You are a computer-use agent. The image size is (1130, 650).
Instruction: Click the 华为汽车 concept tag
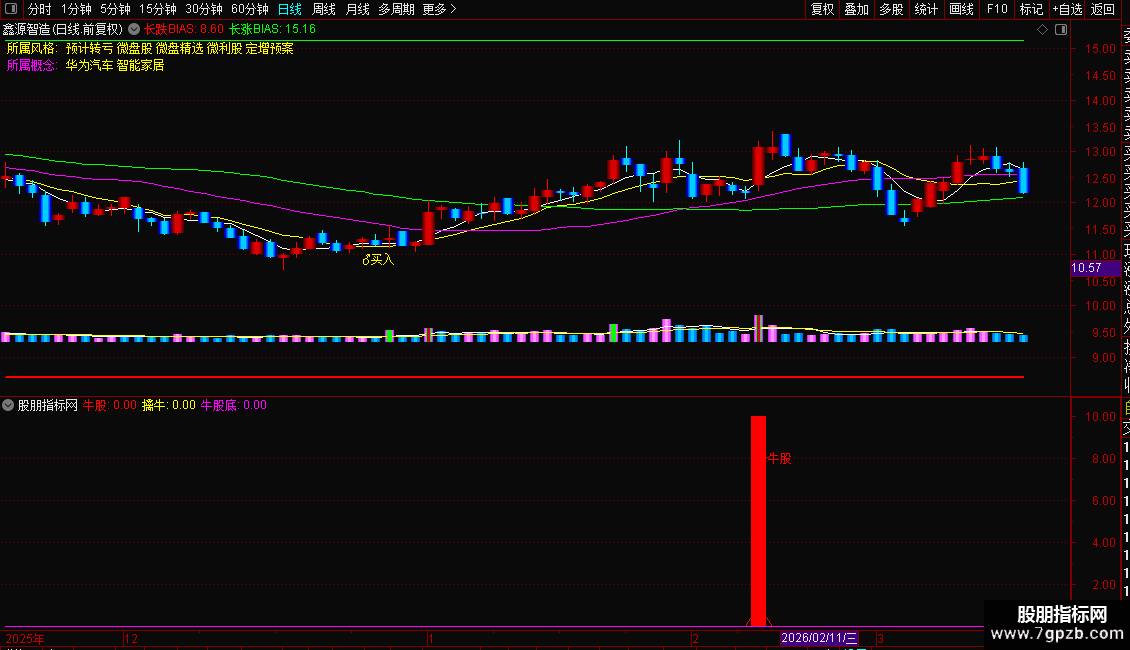point(89,65)
